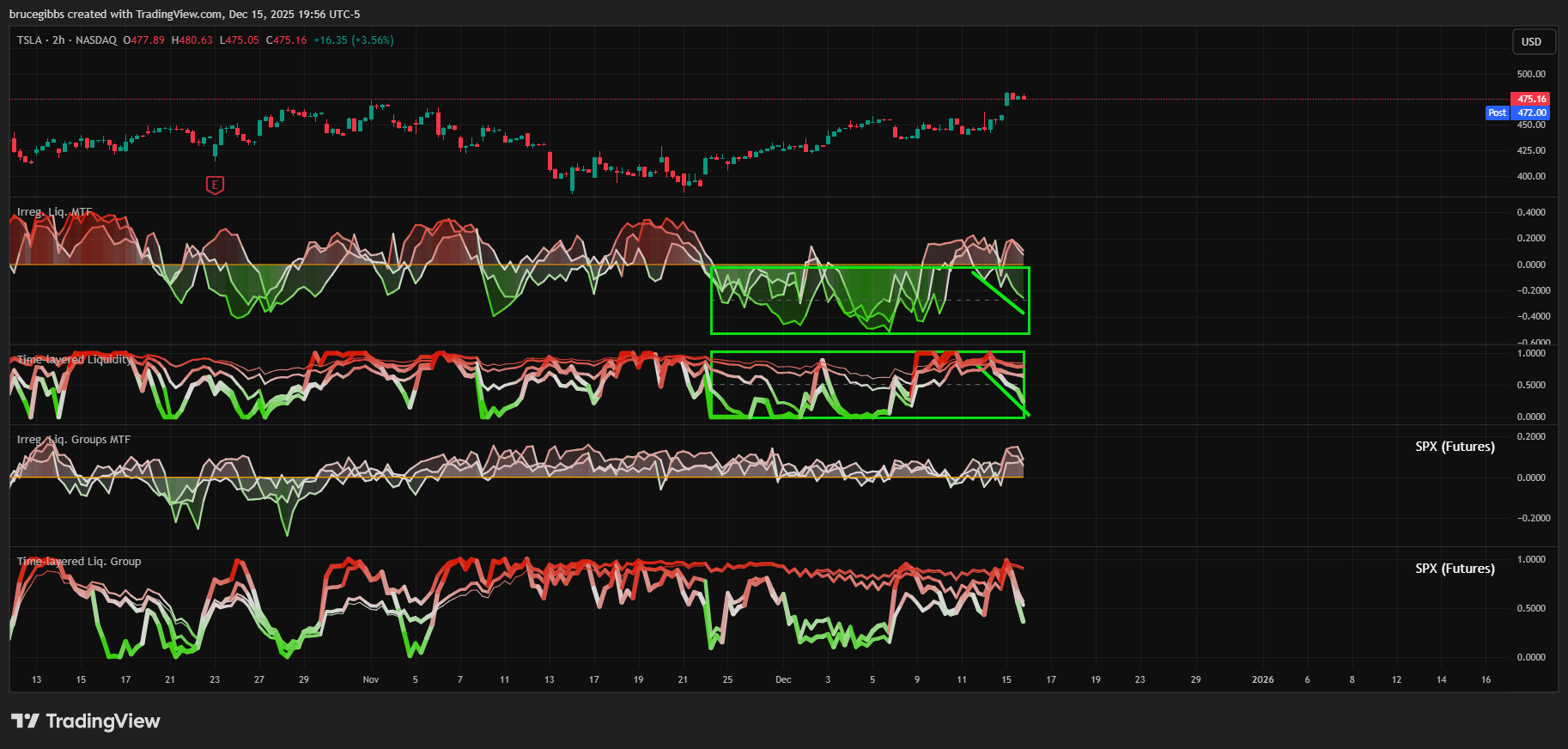Select the Time-layered Liquidity indicator label
1568x749 pixels.
(74, 360)
